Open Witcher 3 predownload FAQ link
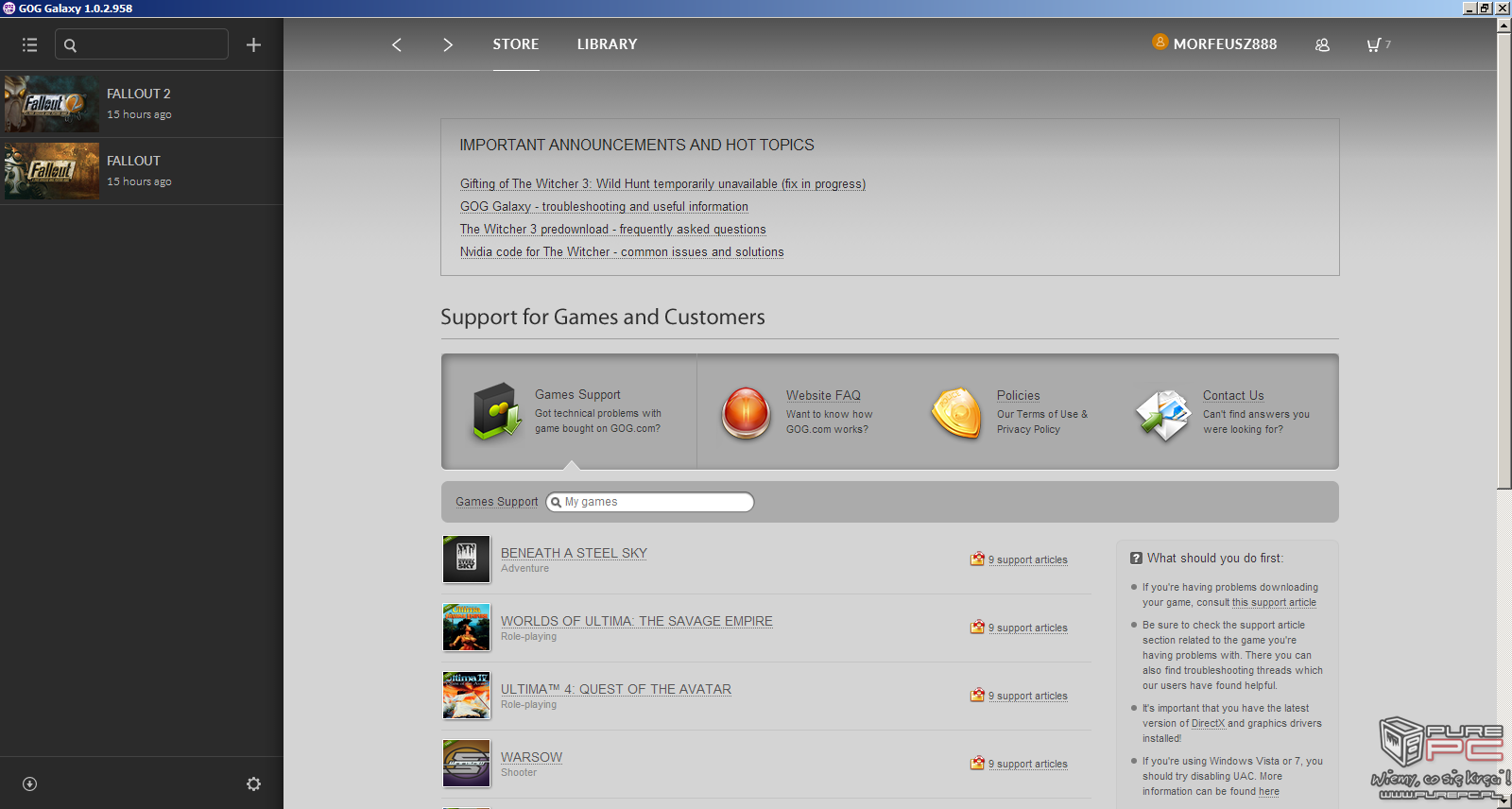Image resolution: width=1512 pixels, height=809 pixels. pos(612,230)
